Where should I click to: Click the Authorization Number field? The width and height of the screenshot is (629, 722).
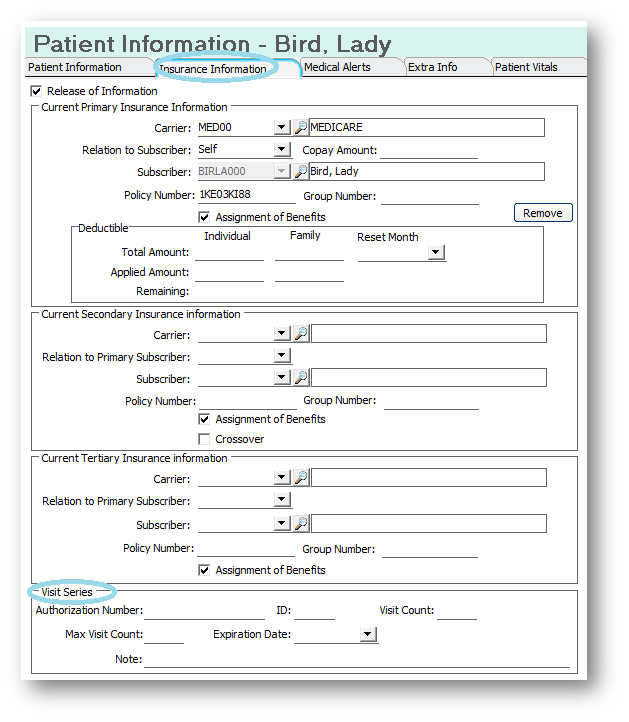pyautogui.click(x=204, y=611)
